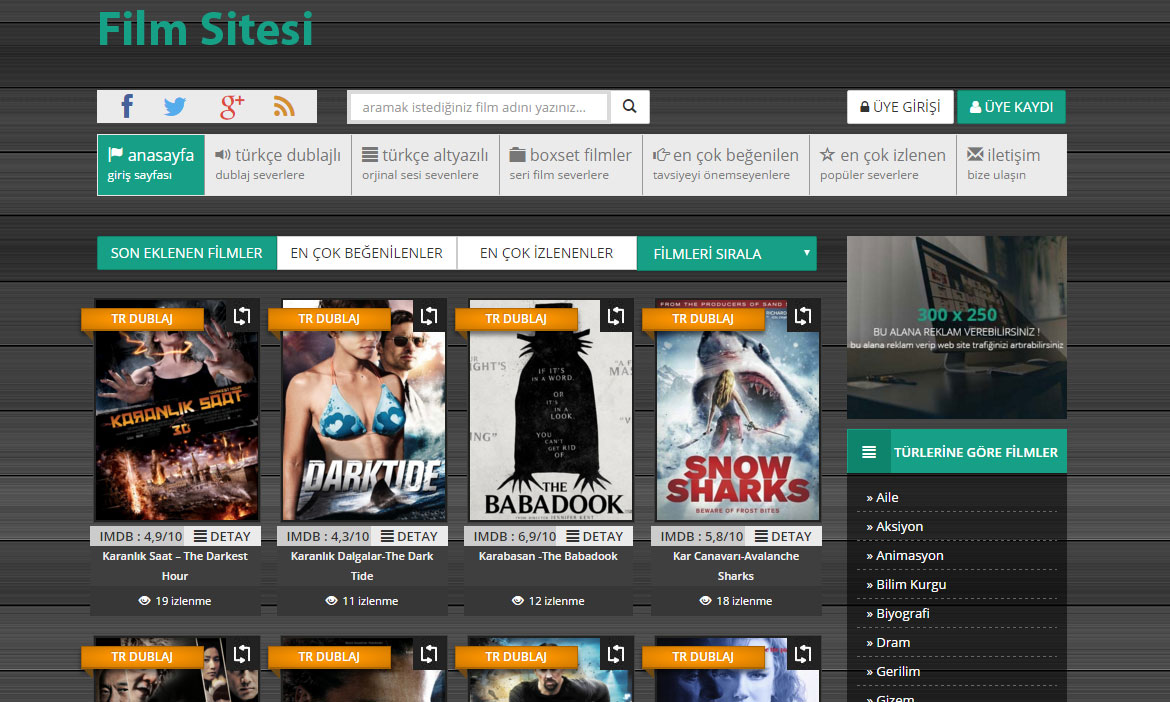Open the RSS feed icon
This screenshot has height=702, width=1170.
click(284, 107)
